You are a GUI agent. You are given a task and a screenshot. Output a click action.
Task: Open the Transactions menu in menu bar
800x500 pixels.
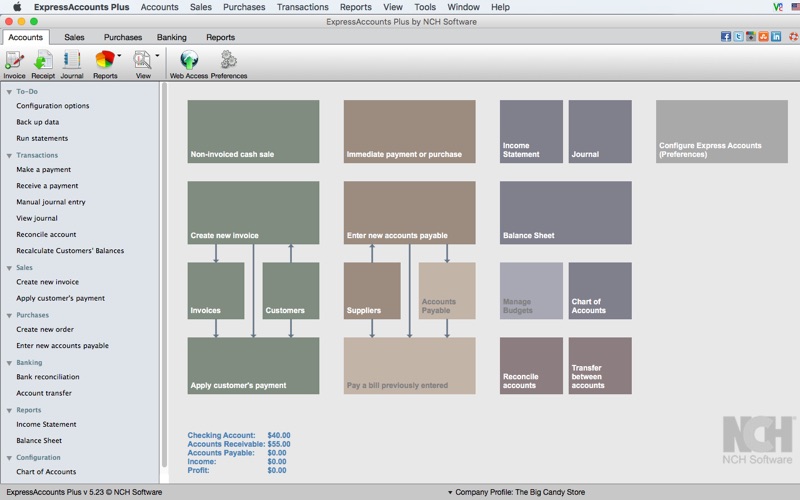click(x=302, y=7)
